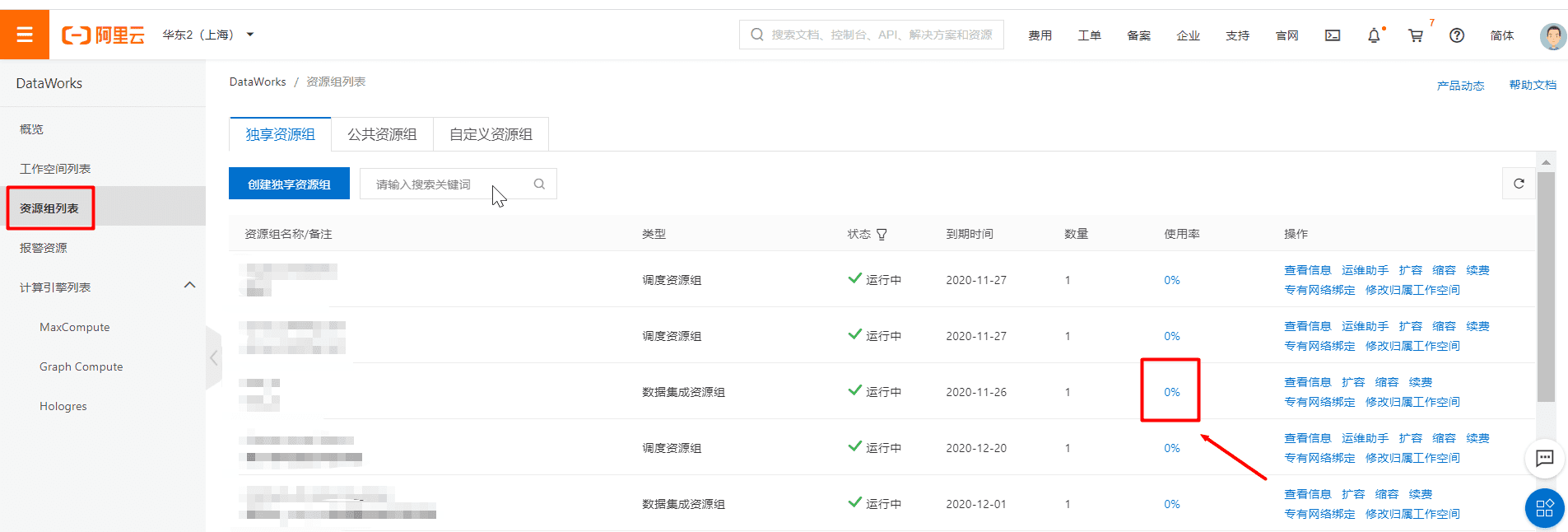Open the 华东2（上海） region dropdown
1568x532 pixels.
[208, 35]
